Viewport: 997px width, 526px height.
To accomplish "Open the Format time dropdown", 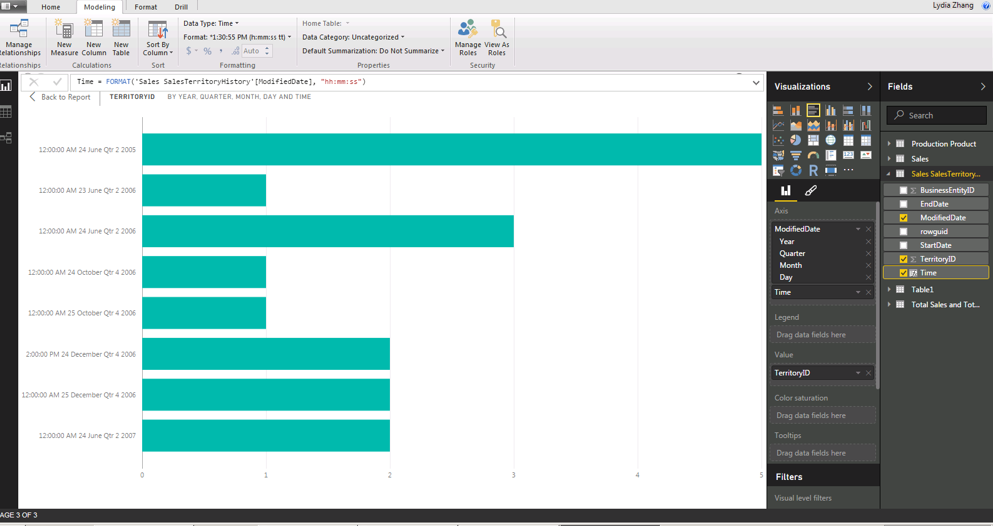I will point(237,37).
